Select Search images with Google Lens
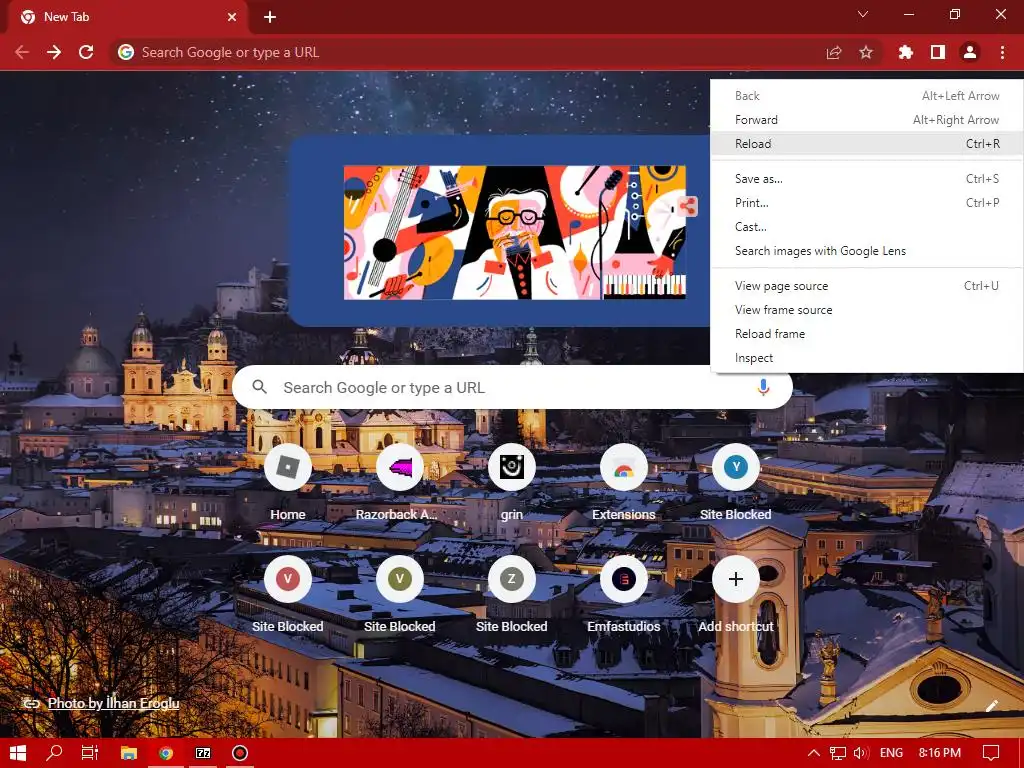 [x=867, y=251]
